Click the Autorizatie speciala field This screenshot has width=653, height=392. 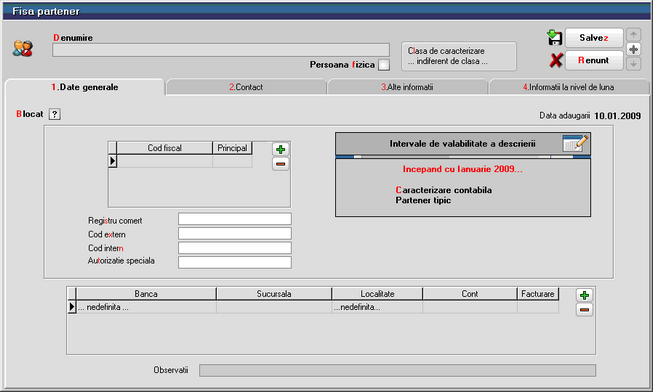(x=235, y=262)
